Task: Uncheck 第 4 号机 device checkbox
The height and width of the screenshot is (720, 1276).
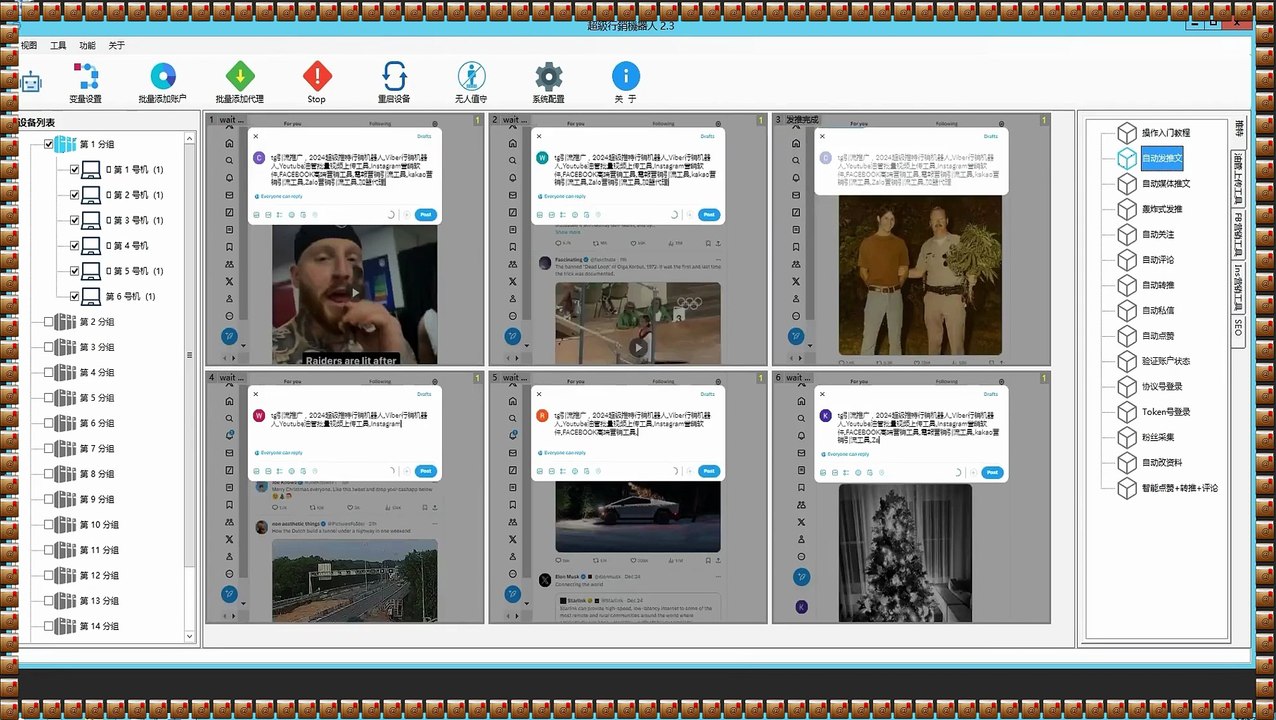Action: [74, 245]
